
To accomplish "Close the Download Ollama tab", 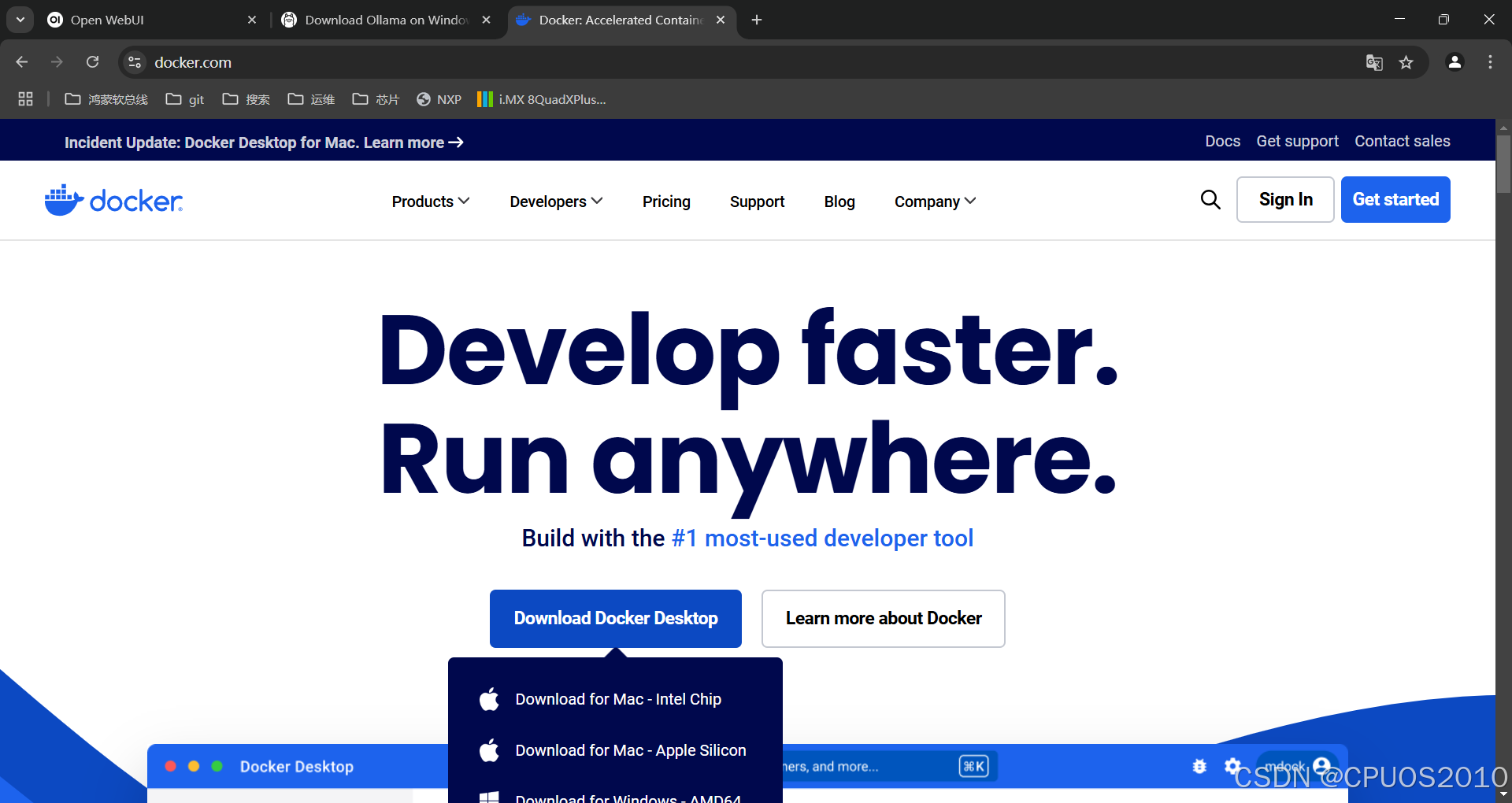I will [487, 20].
